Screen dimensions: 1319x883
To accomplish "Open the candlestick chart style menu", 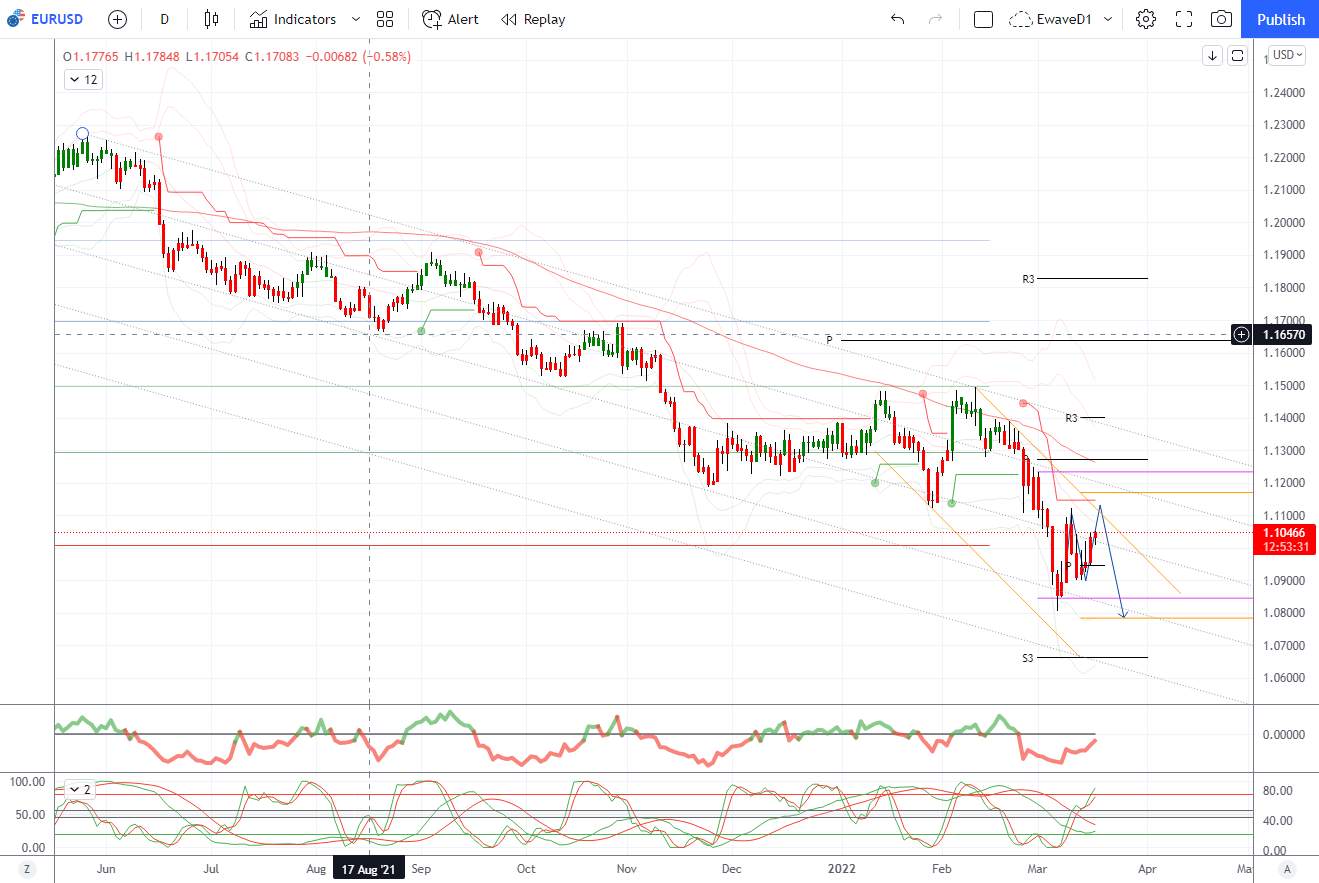I will tap(210, 19).
